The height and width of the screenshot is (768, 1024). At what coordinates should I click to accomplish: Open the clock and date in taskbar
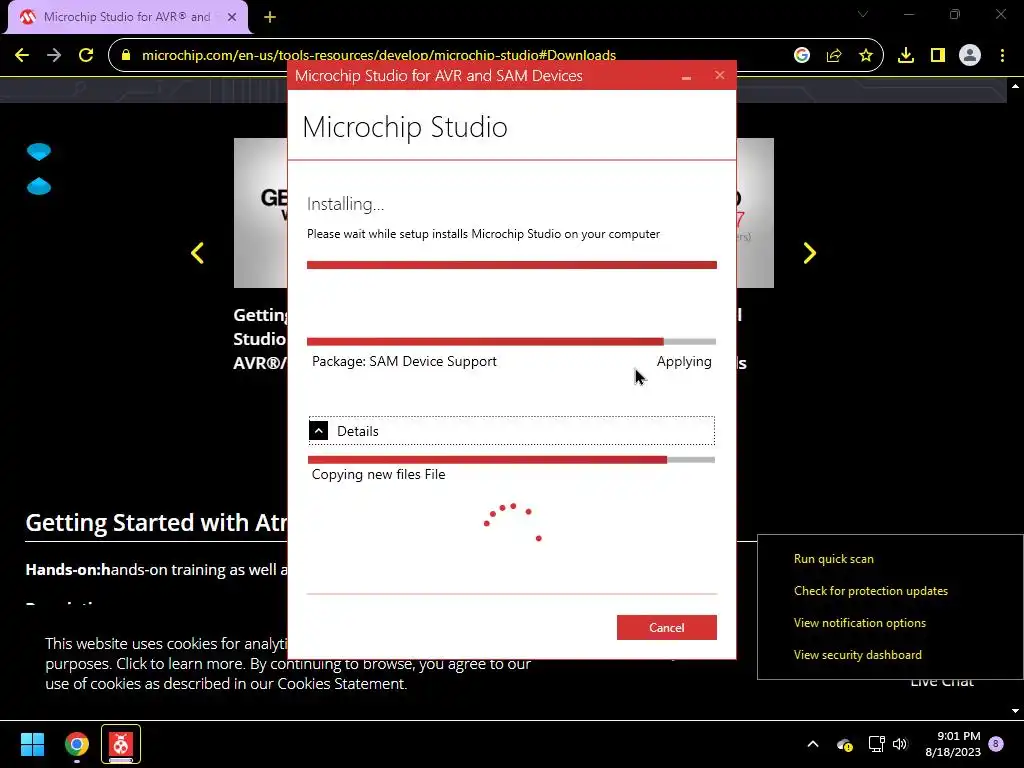[x=953, y=744]
